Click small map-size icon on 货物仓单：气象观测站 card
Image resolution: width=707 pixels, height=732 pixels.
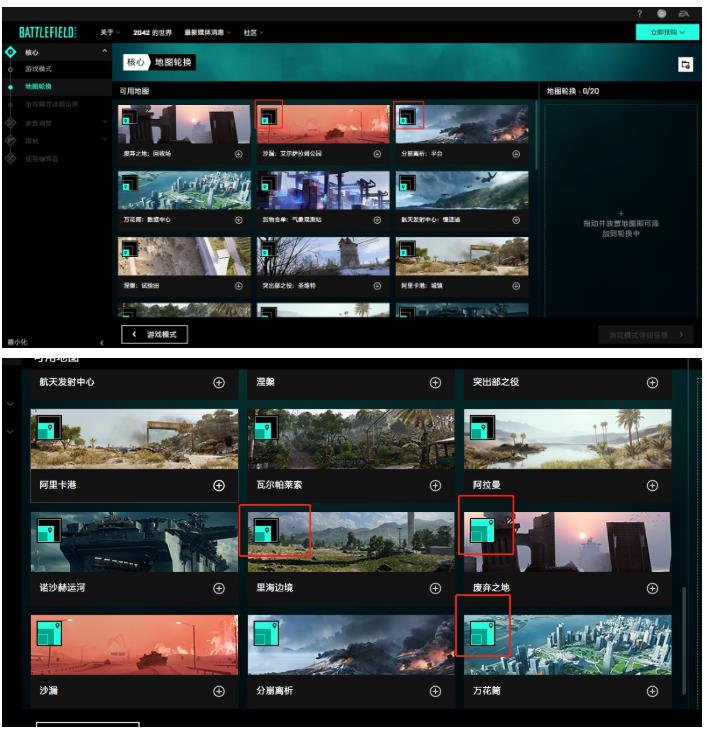(x=269, y=183)
